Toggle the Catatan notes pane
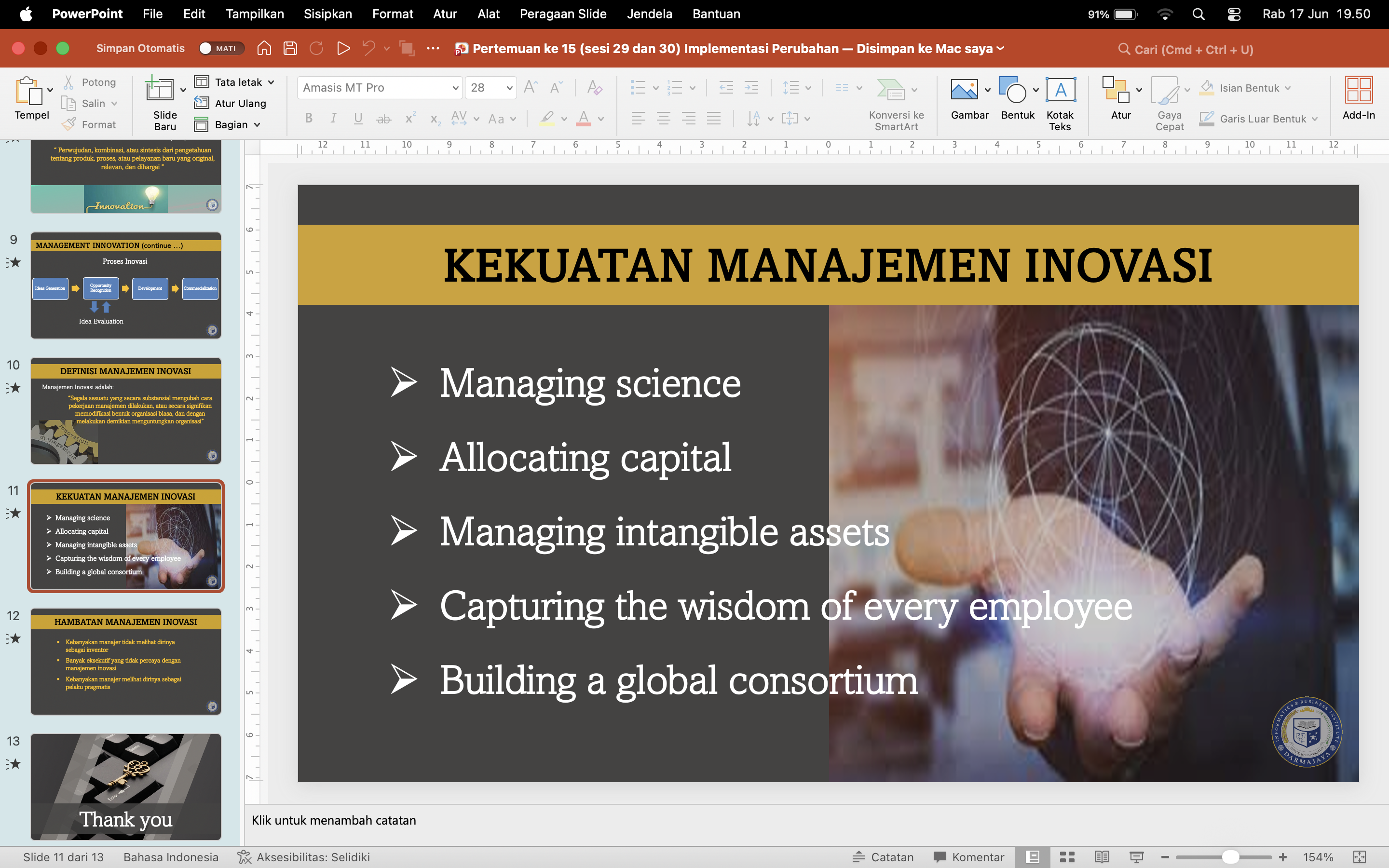 883,857
